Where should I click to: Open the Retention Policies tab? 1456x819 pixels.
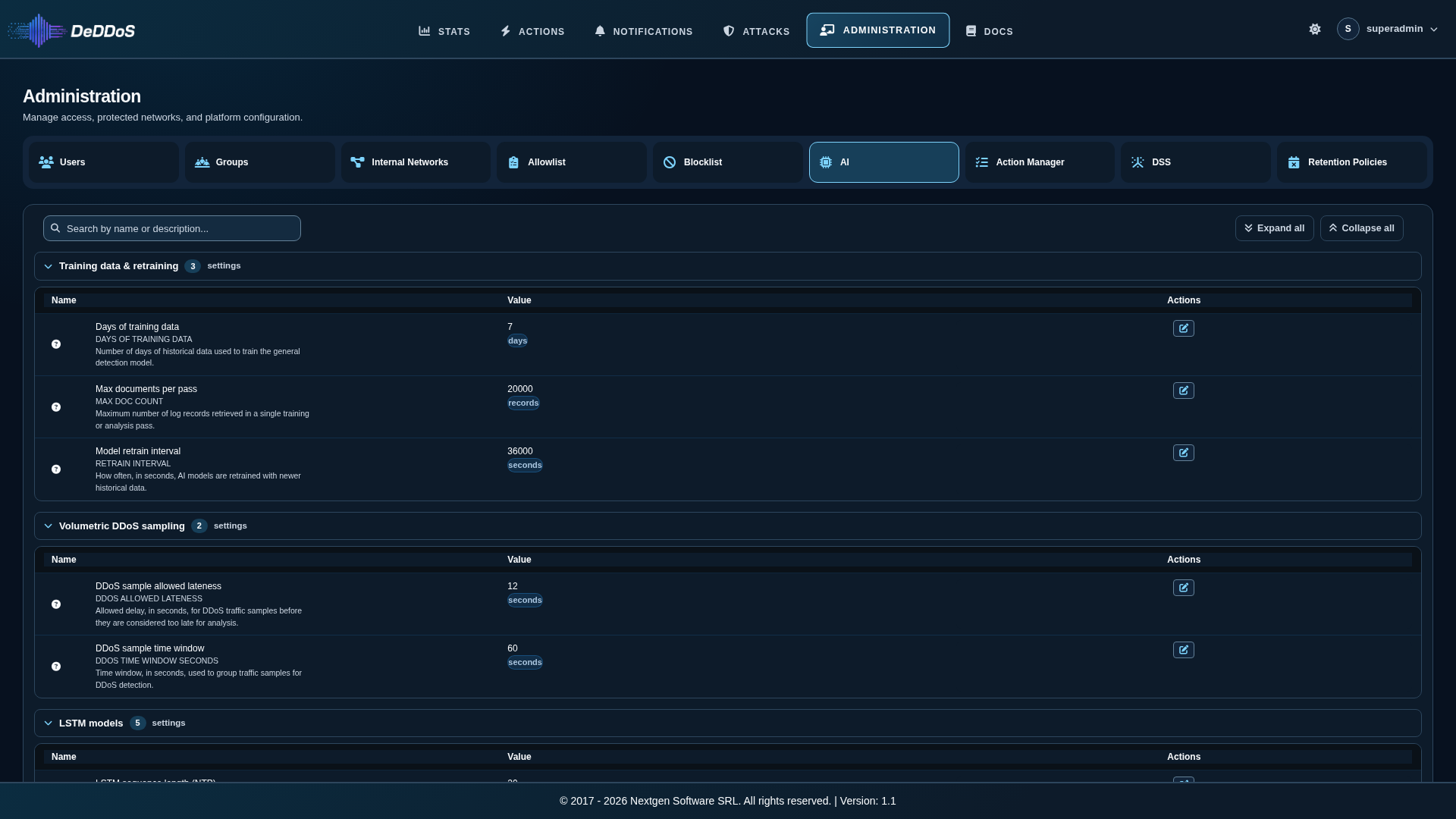1352,162
